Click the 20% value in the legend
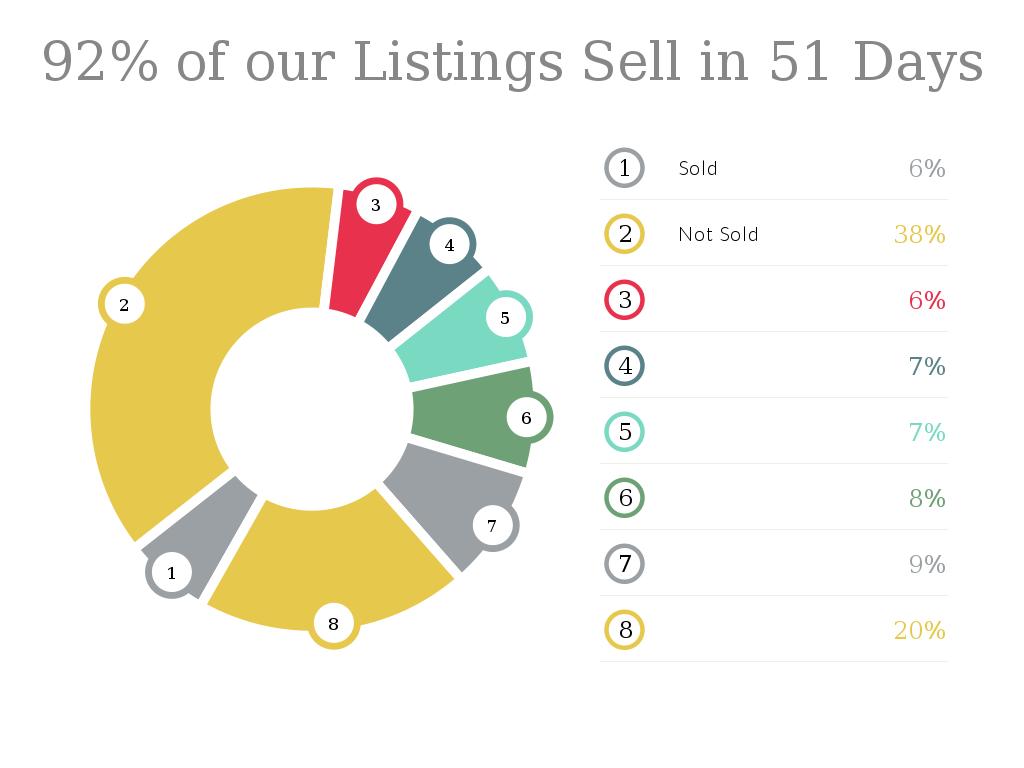The image size is (1024, 768). point(919,630)
